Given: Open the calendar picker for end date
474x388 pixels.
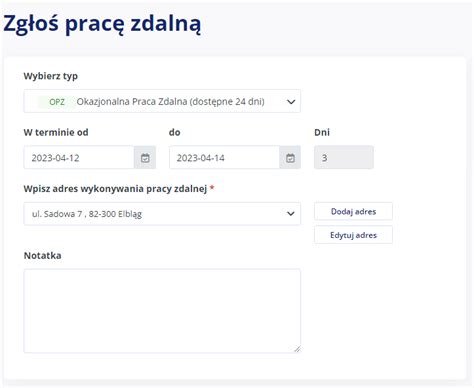Looking at the screenshot, I should point(290,157).
